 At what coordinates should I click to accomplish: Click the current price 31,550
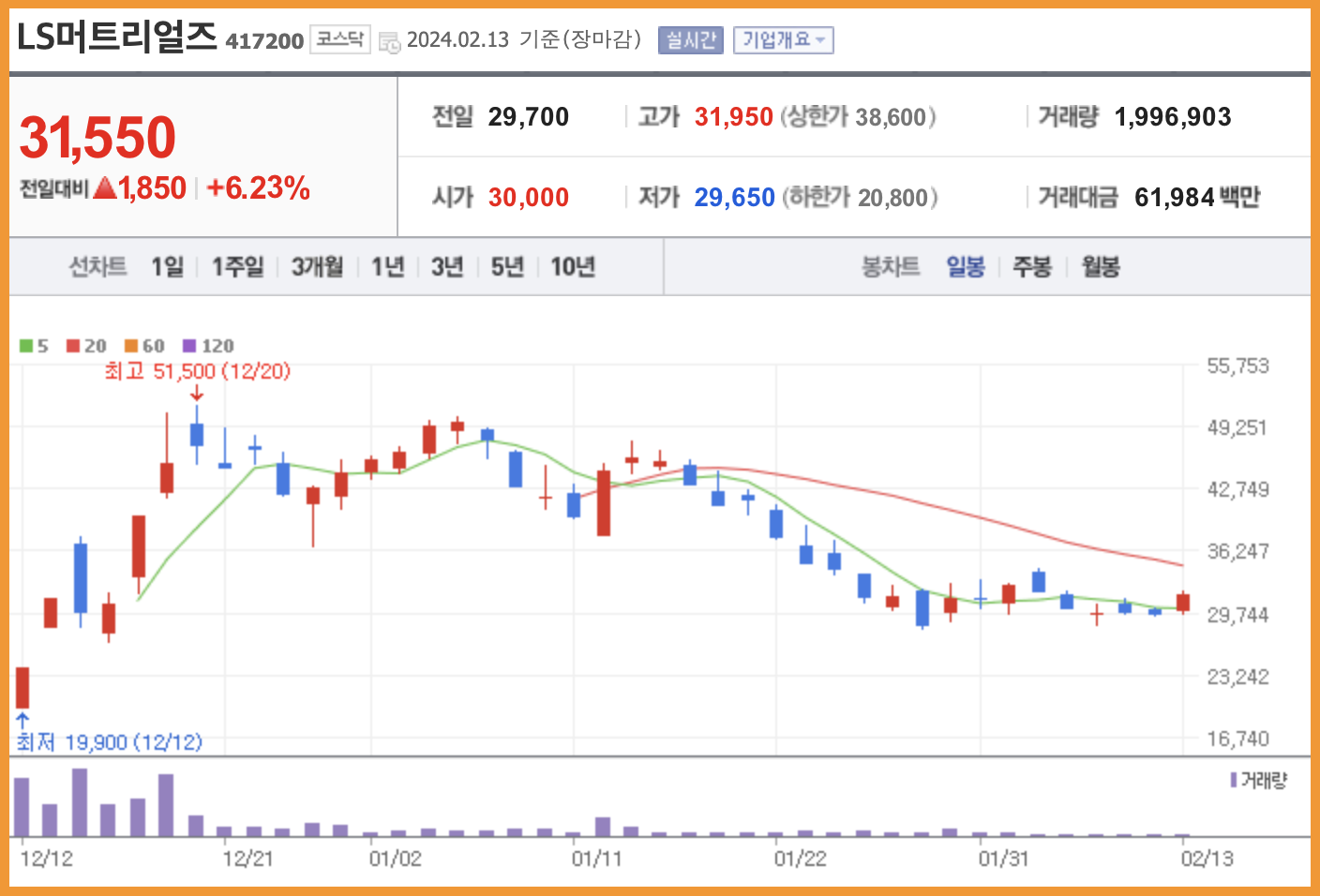pos(97,137)
